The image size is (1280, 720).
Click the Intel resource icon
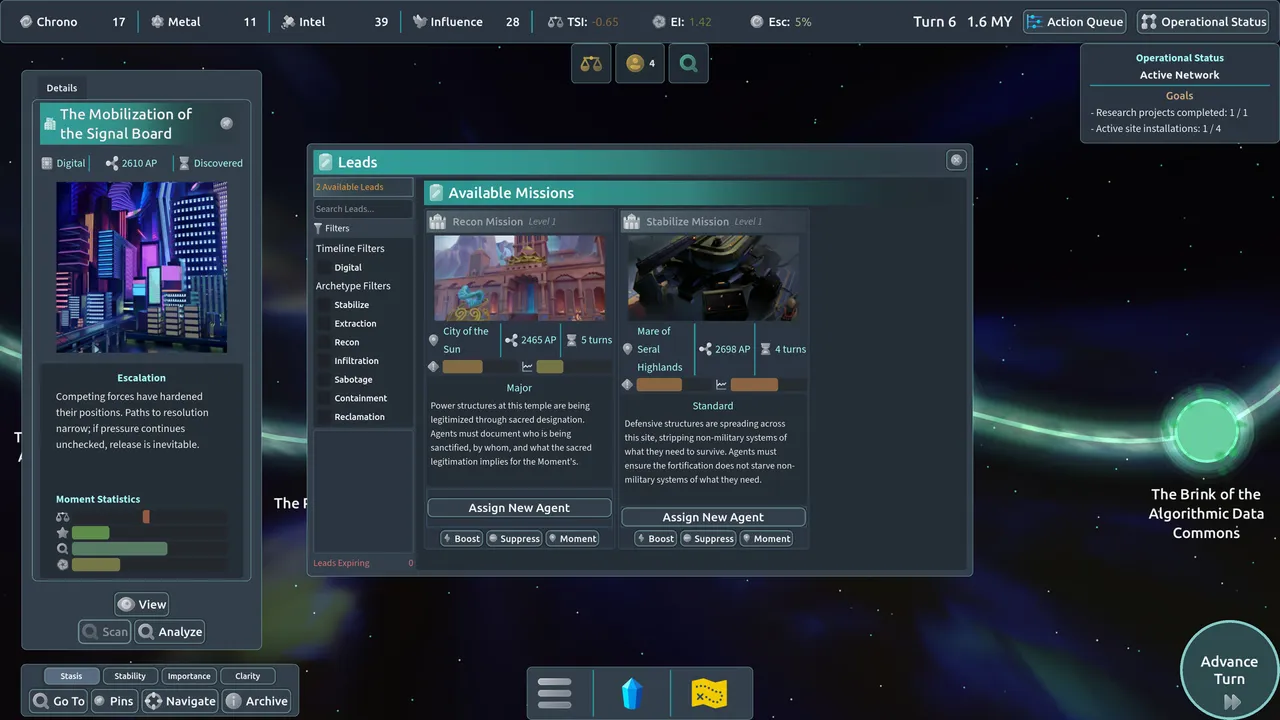(x=289, y=22)
